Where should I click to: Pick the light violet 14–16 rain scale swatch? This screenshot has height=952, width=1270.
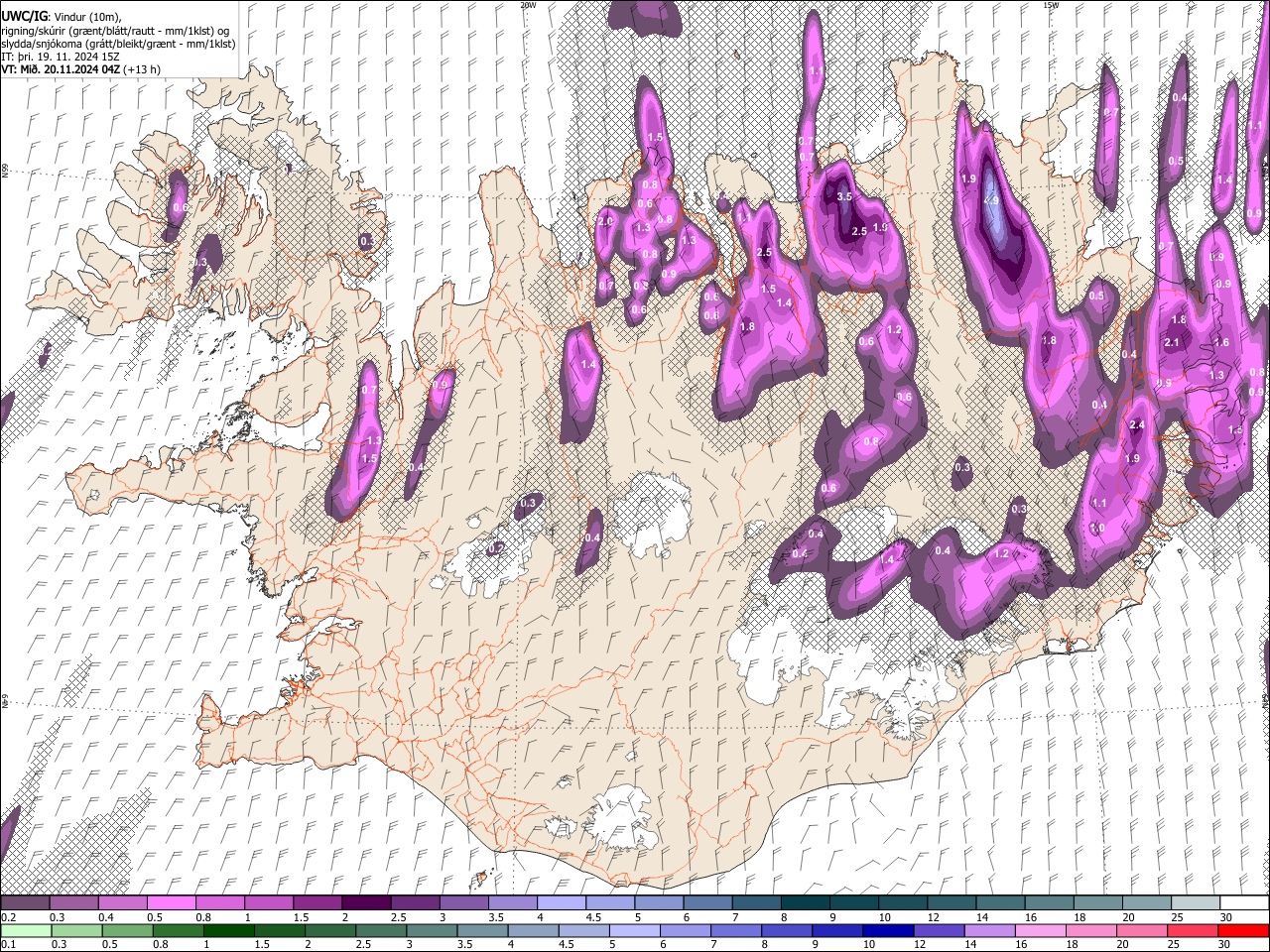(991, 930)
